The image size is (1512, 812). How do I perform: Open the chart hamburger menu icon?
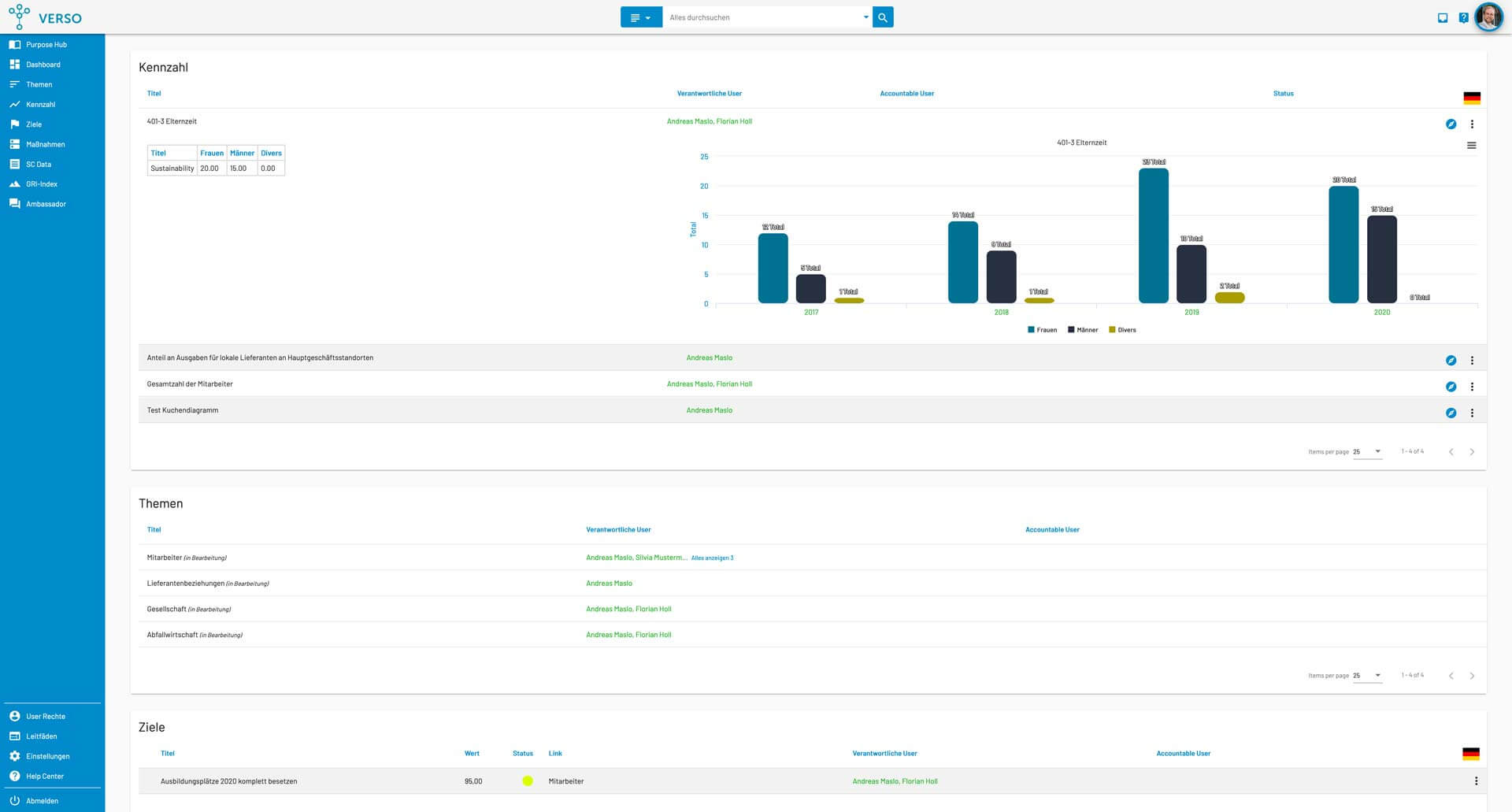1471,146
